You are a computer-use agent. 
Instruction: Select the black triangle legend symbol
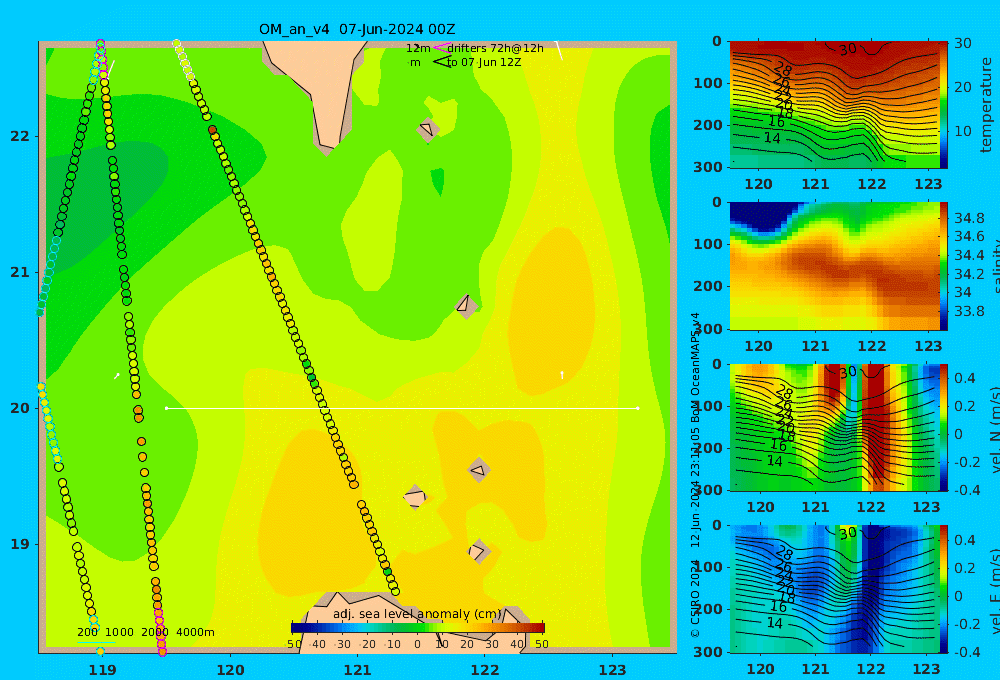tap(442, 62)
